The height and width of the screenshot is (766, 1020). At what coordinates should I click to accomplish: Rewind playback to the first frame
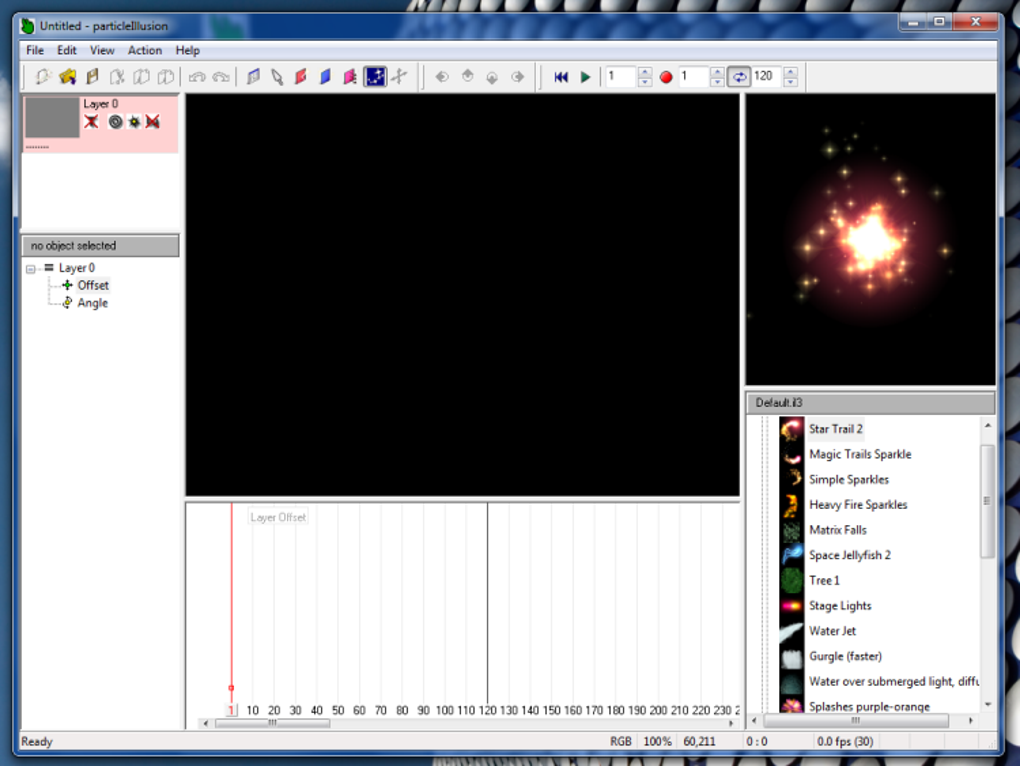coord(561,77)
